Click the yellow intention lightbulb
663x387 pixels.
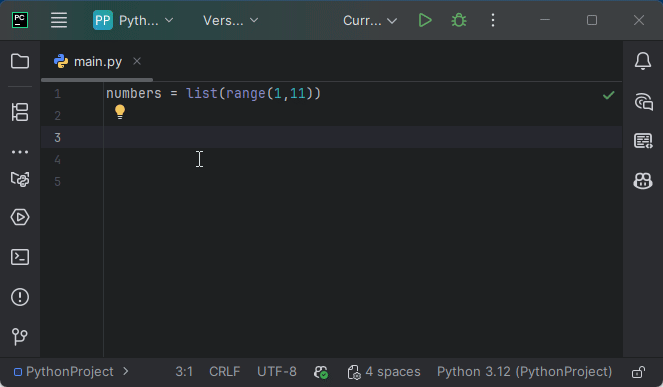click(120, 112)
